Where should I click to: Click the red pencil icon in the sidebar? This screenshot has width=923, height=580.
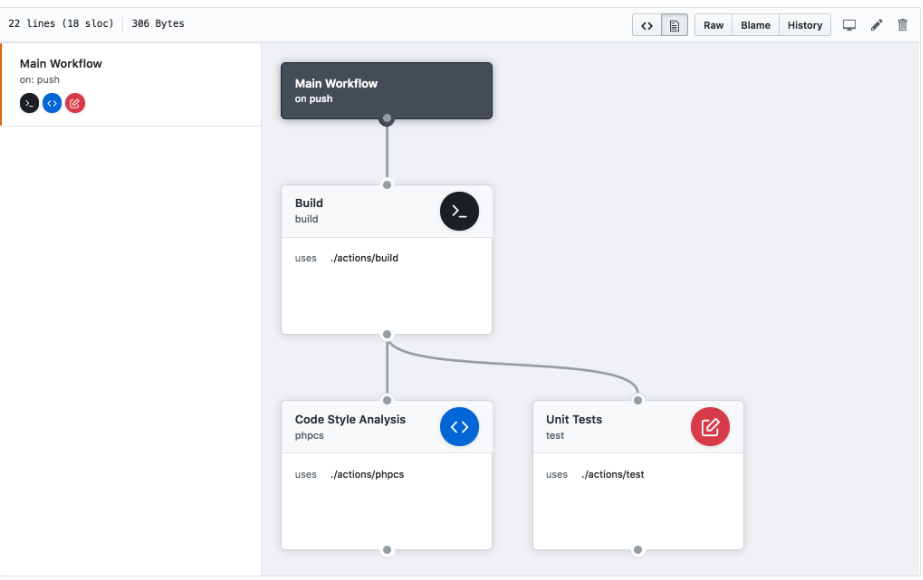(74, 102)
